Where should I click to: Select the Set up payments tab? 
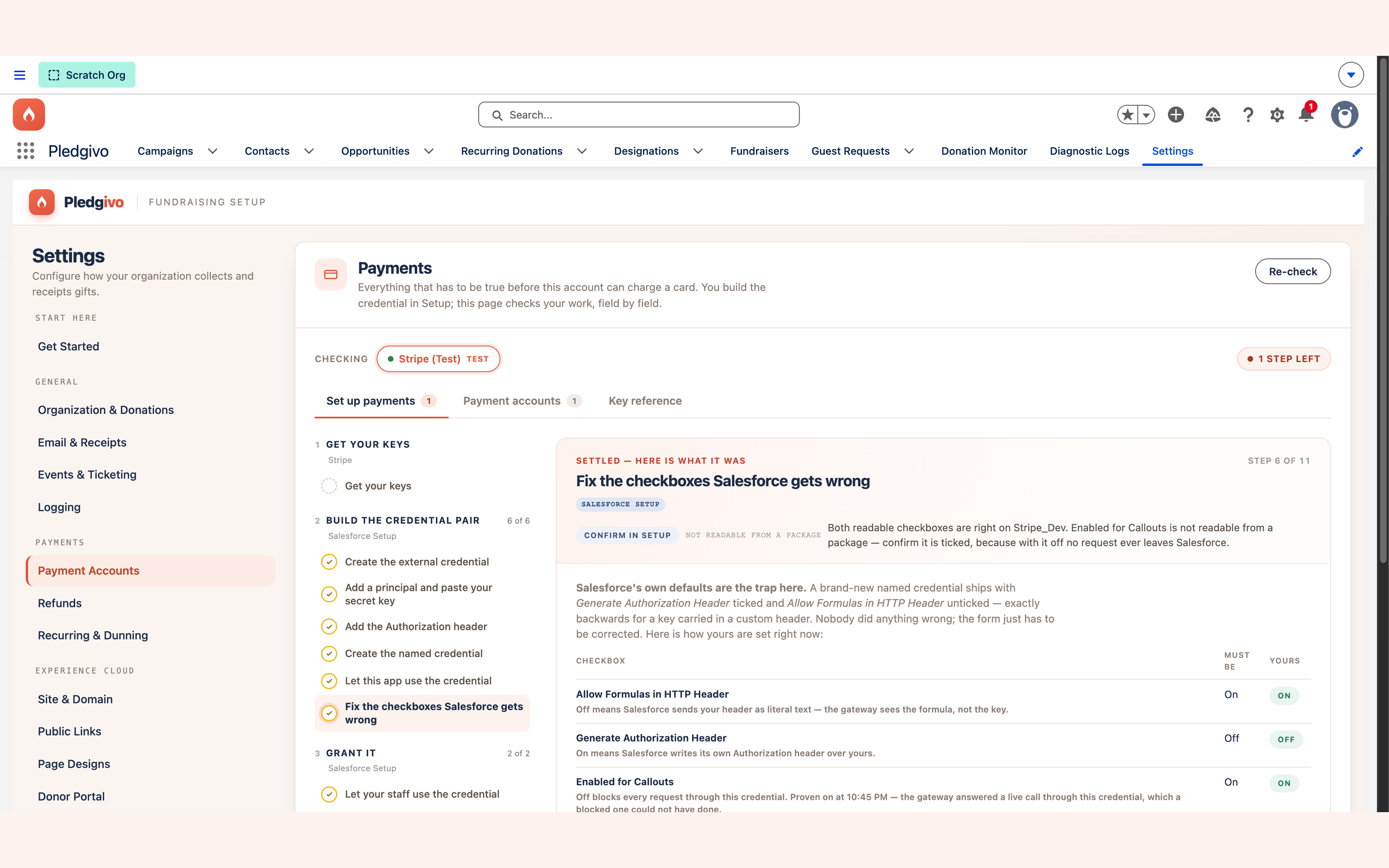point(381,401)
